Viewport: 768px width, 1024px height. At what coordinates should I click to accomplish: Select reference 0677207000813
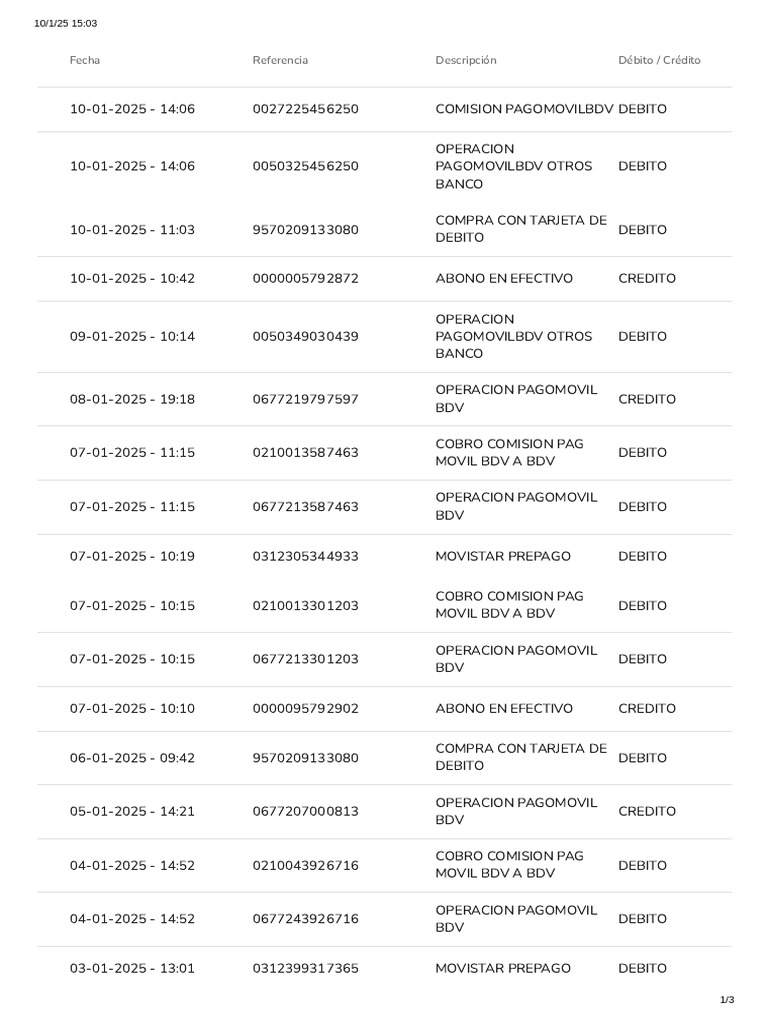pyautogui.click(x=305, y=812)
